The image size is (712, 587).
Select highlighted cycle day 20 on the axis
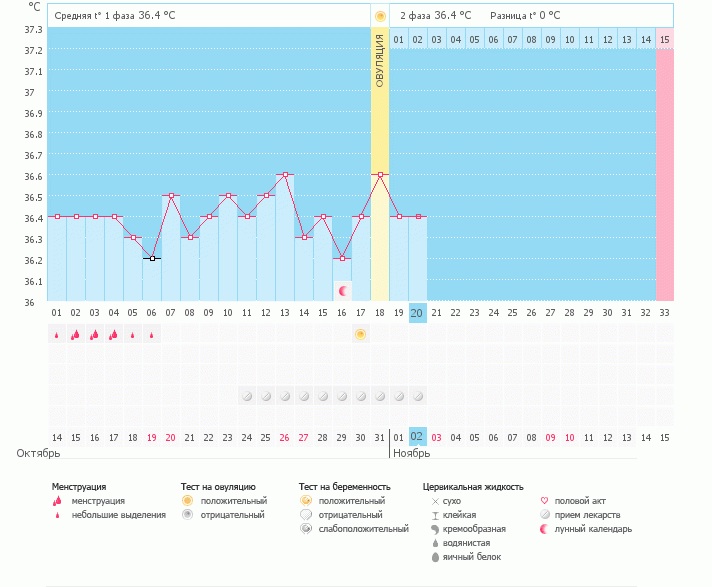[x=418, y=313]
